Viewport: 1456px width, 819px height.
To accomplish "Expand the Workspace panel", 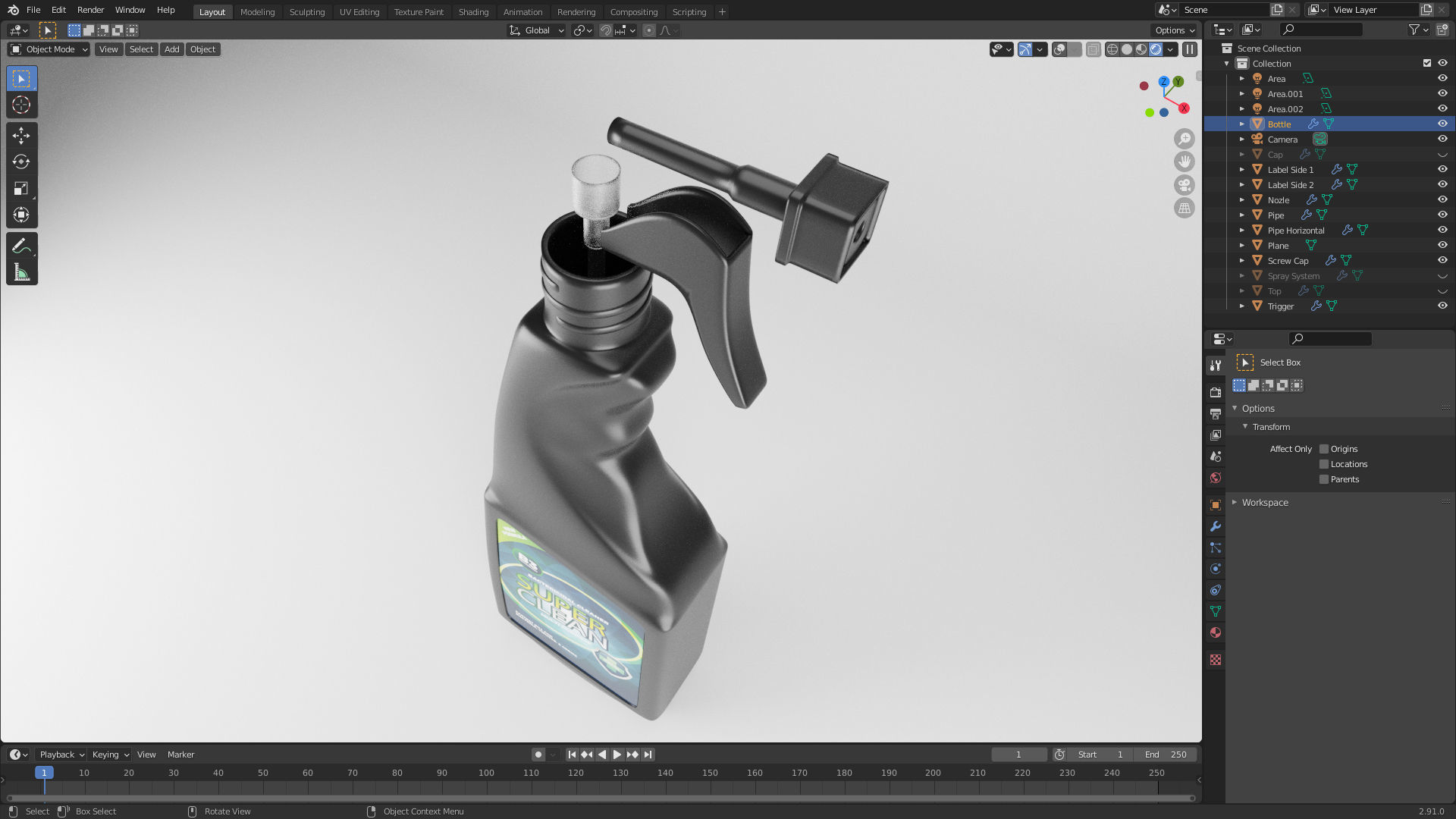I will [1235, 502].
